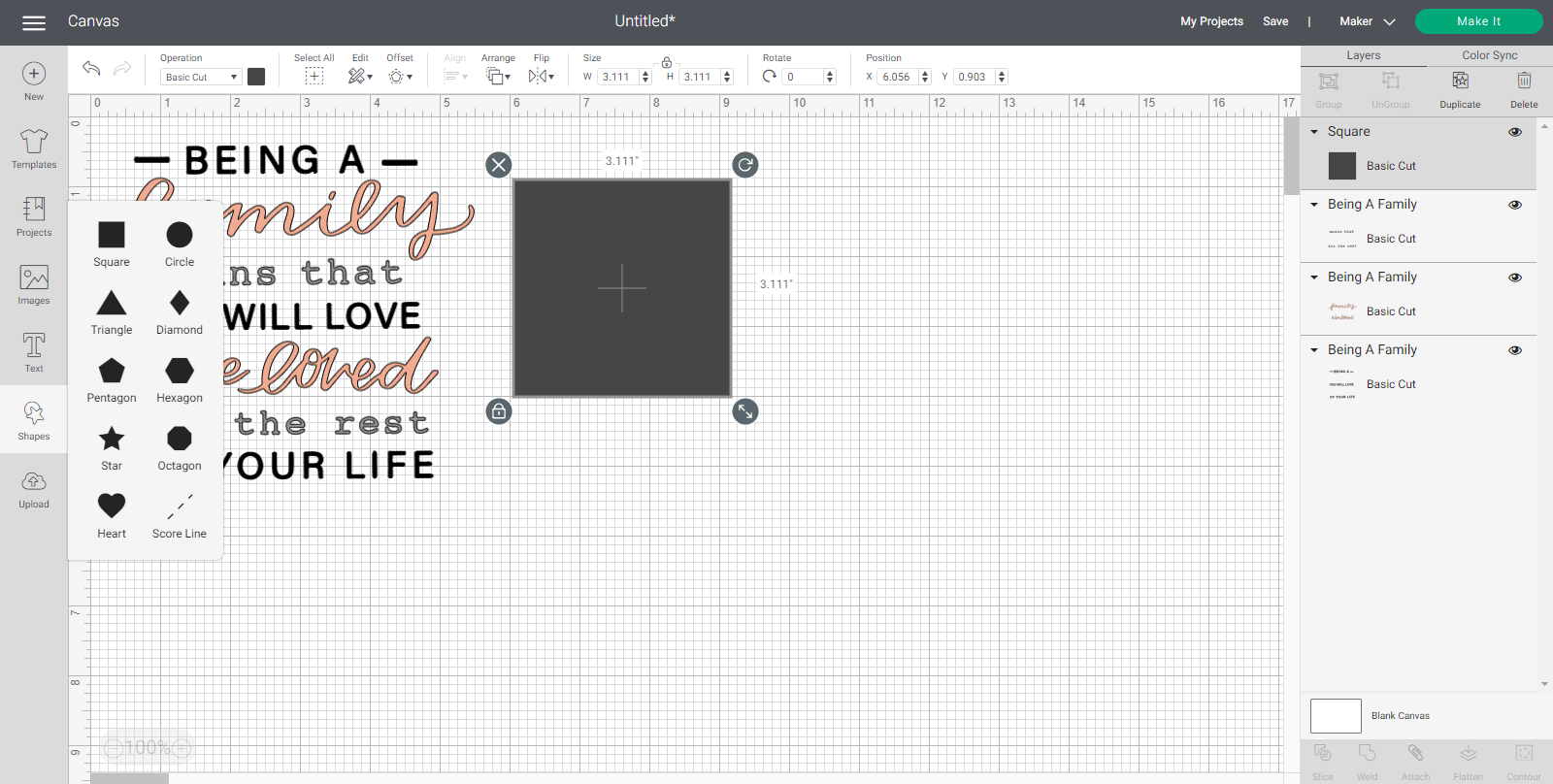Screen dimensions: 1553x784
Task: Open the Edit dropdown
Action: click(360, 76)
